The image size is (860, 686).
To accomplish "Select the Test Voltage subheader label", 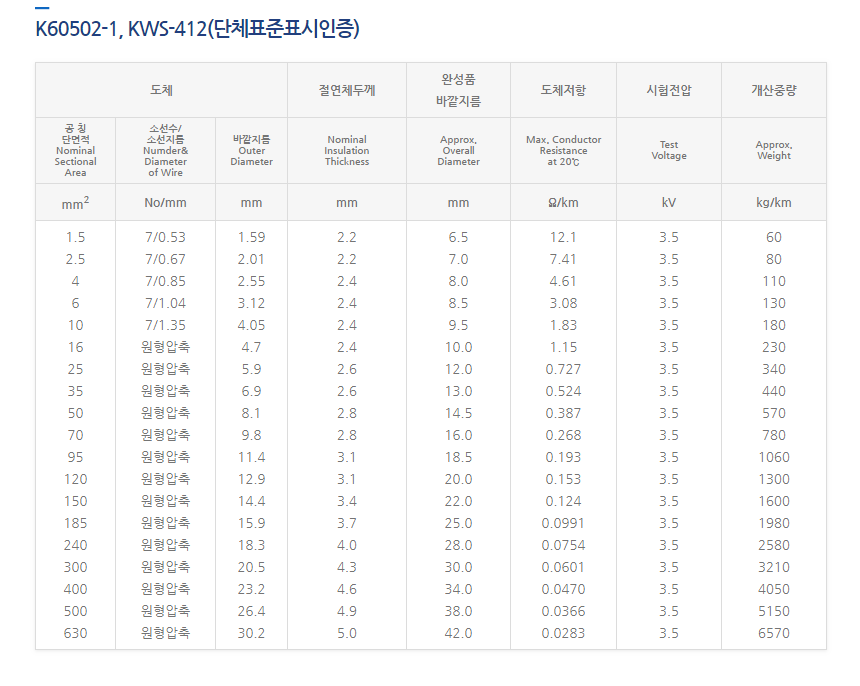I will (668, 150).
